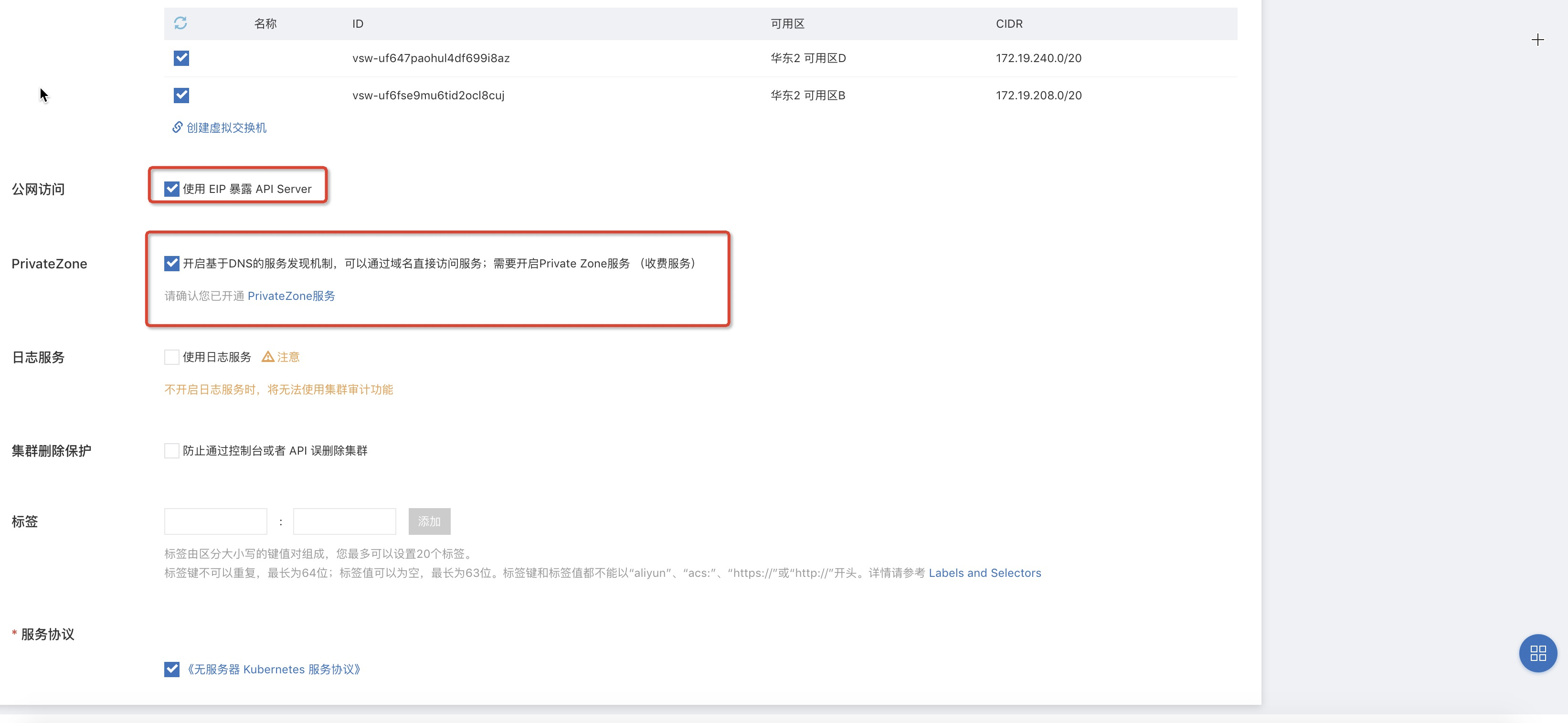The height and width of the screenshot is (723, 1568).
Task: Click the warning triangle icon next to 注意
Action: [x=268, y=357]
